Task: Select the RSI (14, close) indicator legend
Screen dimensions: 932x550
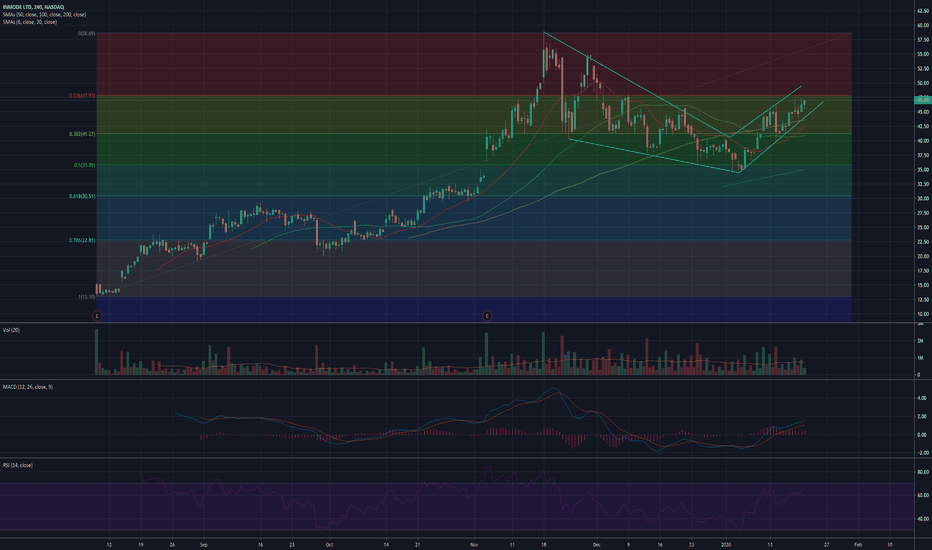Action: 18,466
